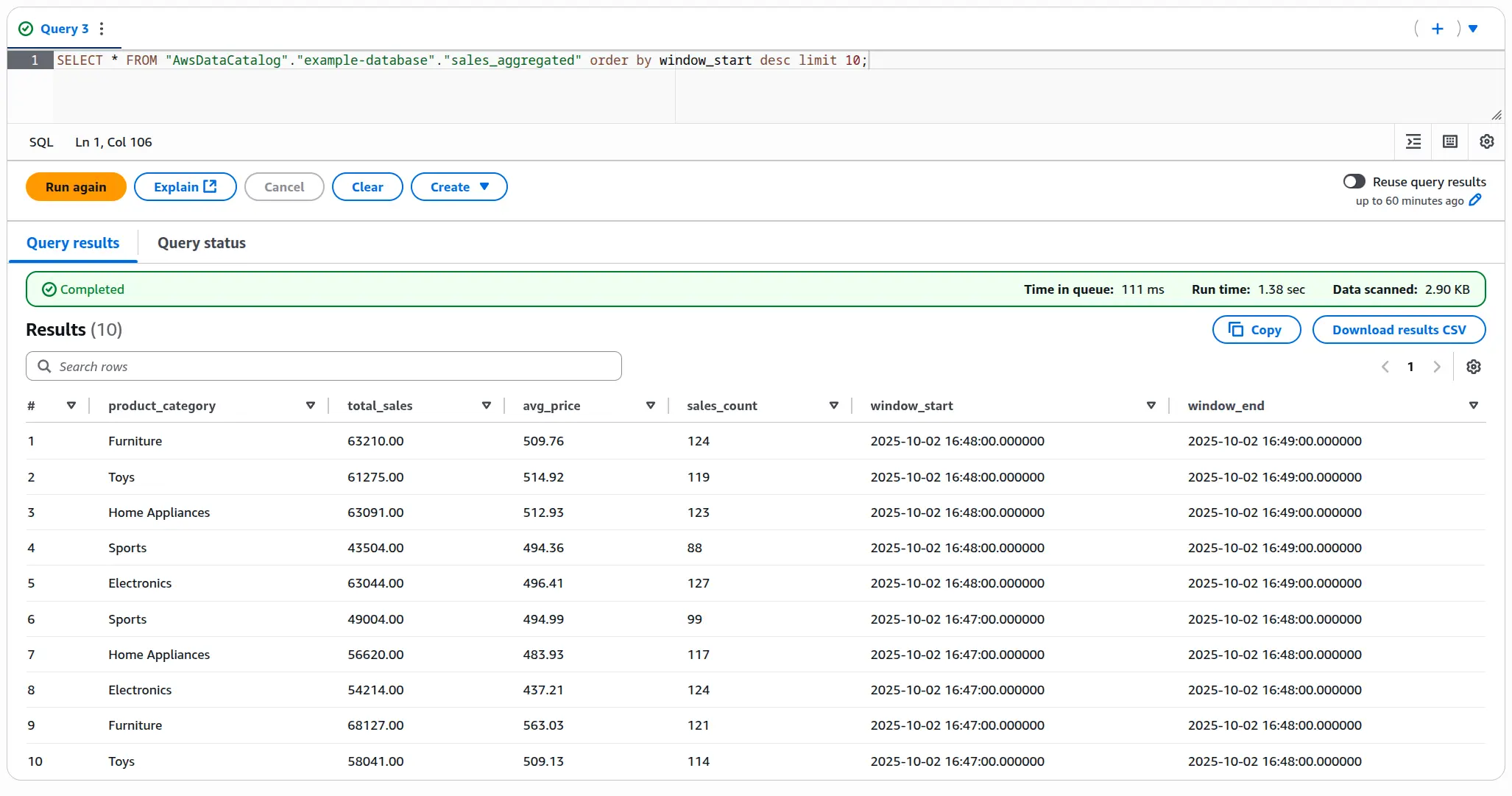Click the Clear button
1512x796 pixels.
click(367, 187)
